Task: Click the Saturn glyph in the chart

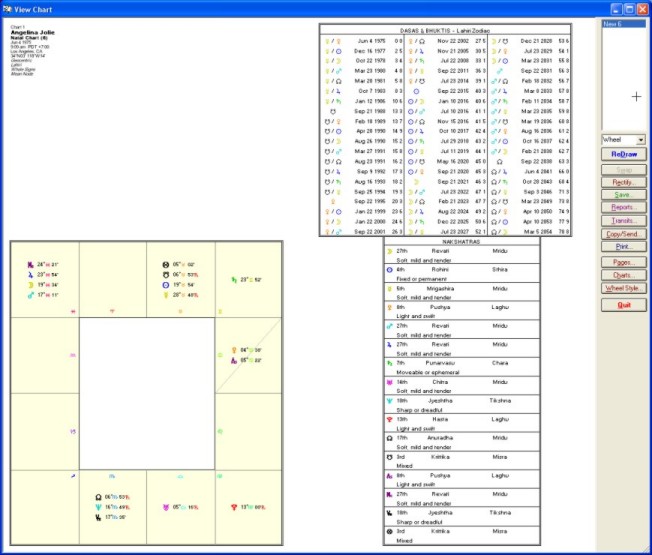Action: point(234,280)
